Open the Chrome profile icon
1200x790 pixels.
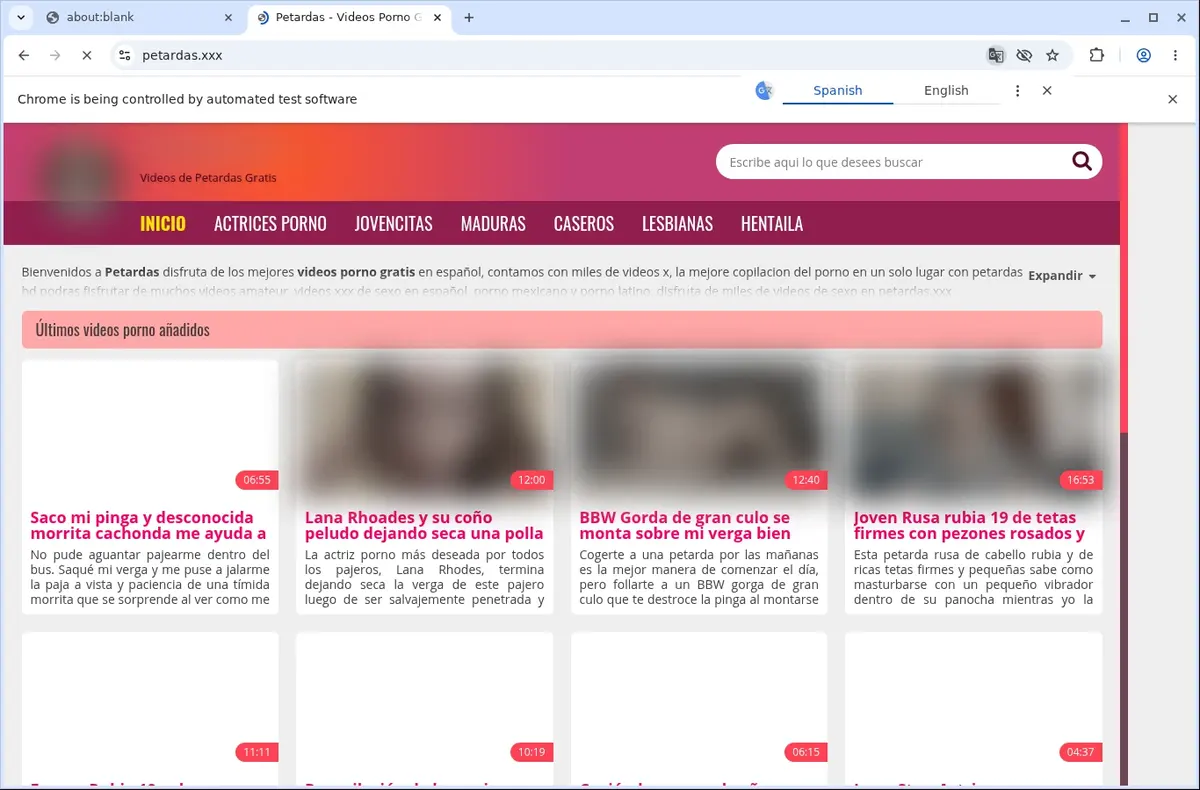1144,56
